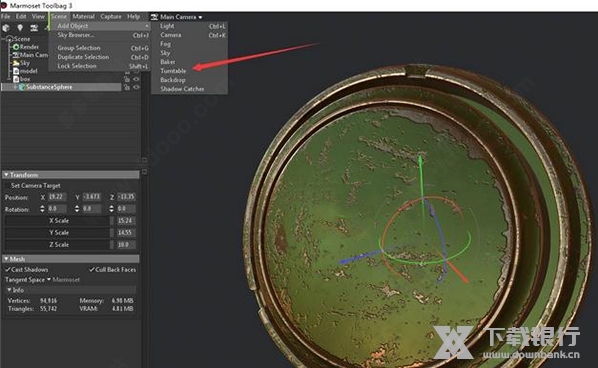
Task: Select the SubstanceSphere tree row
Action: click(x=61, y=87)
